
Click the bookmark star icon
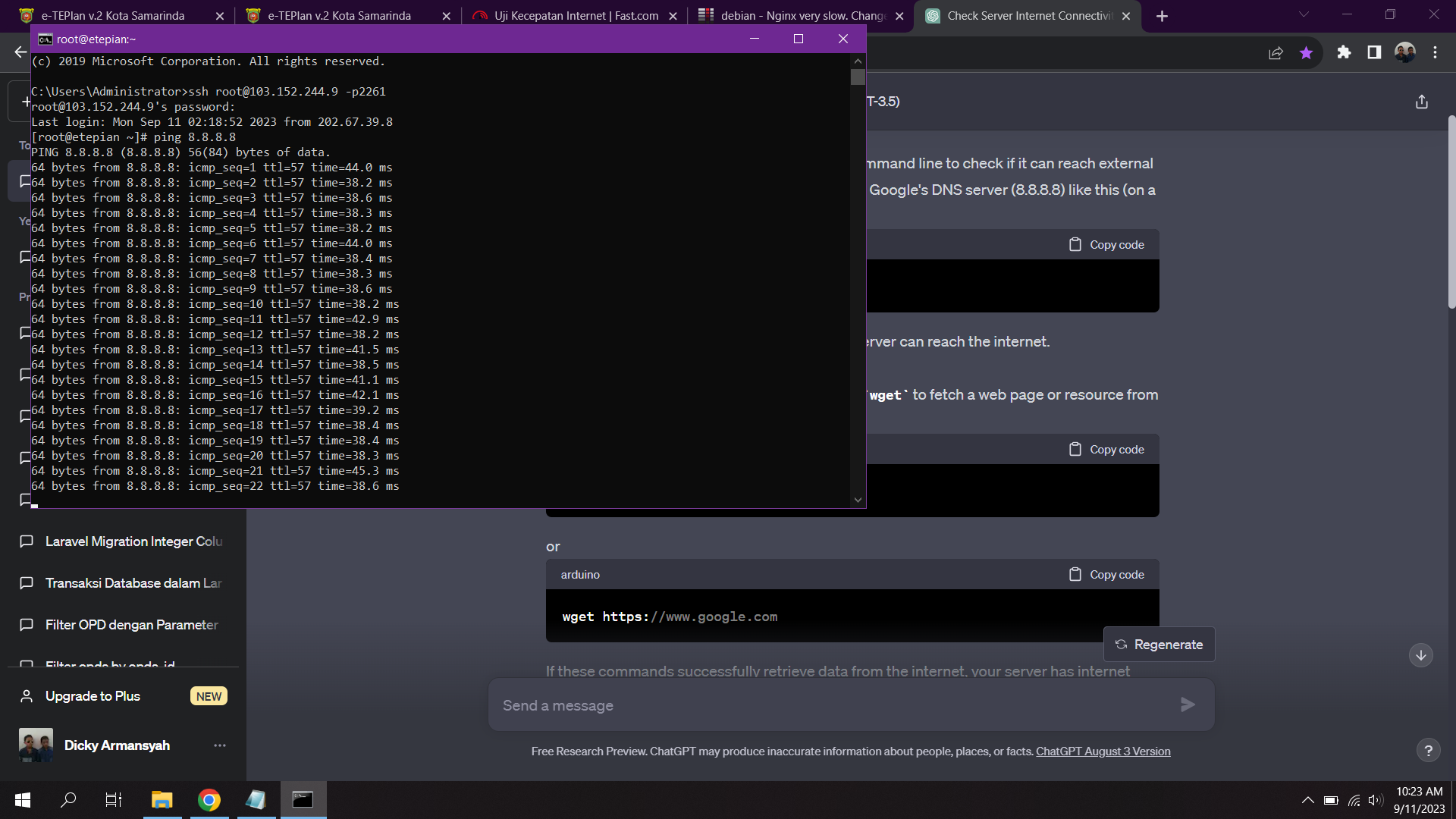tap(1306, 52)
